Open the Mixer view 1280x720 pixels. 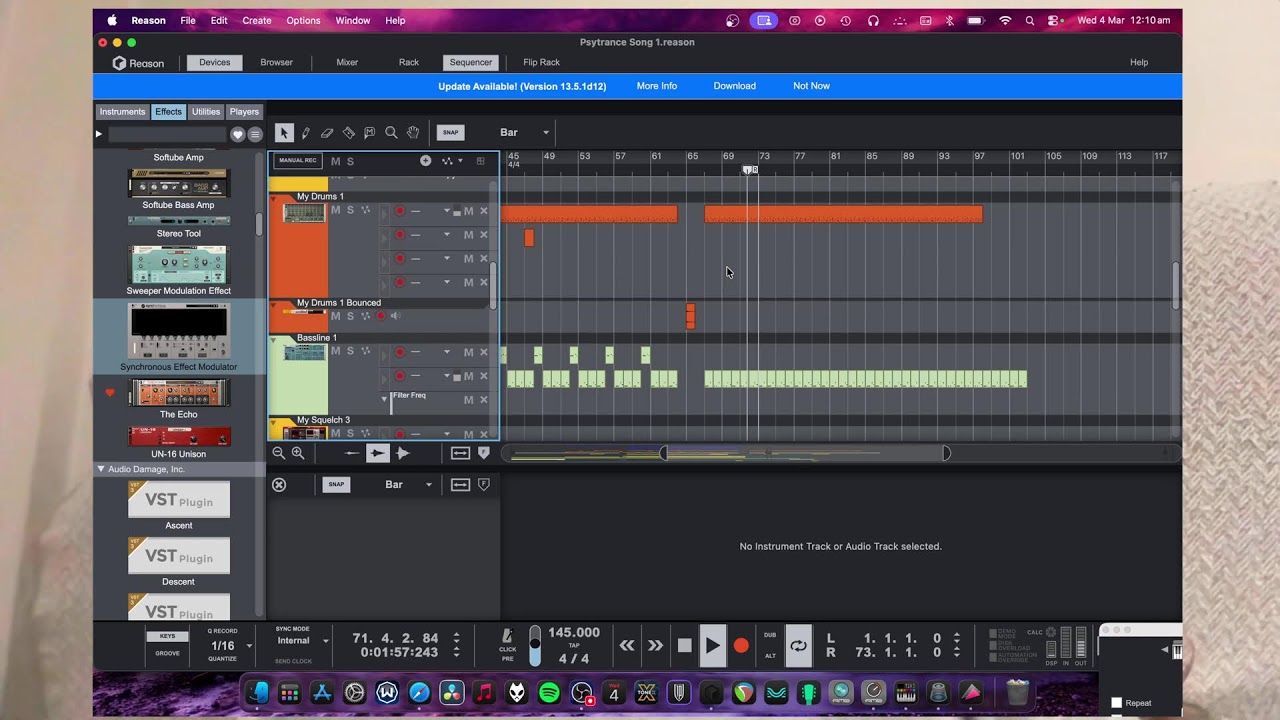click(x=347, y=62)
